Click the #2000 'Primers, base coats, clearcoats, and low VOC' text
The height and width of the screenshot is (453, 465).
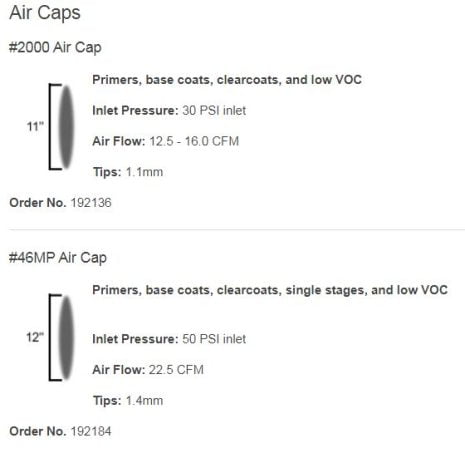(x=227, y=80)
